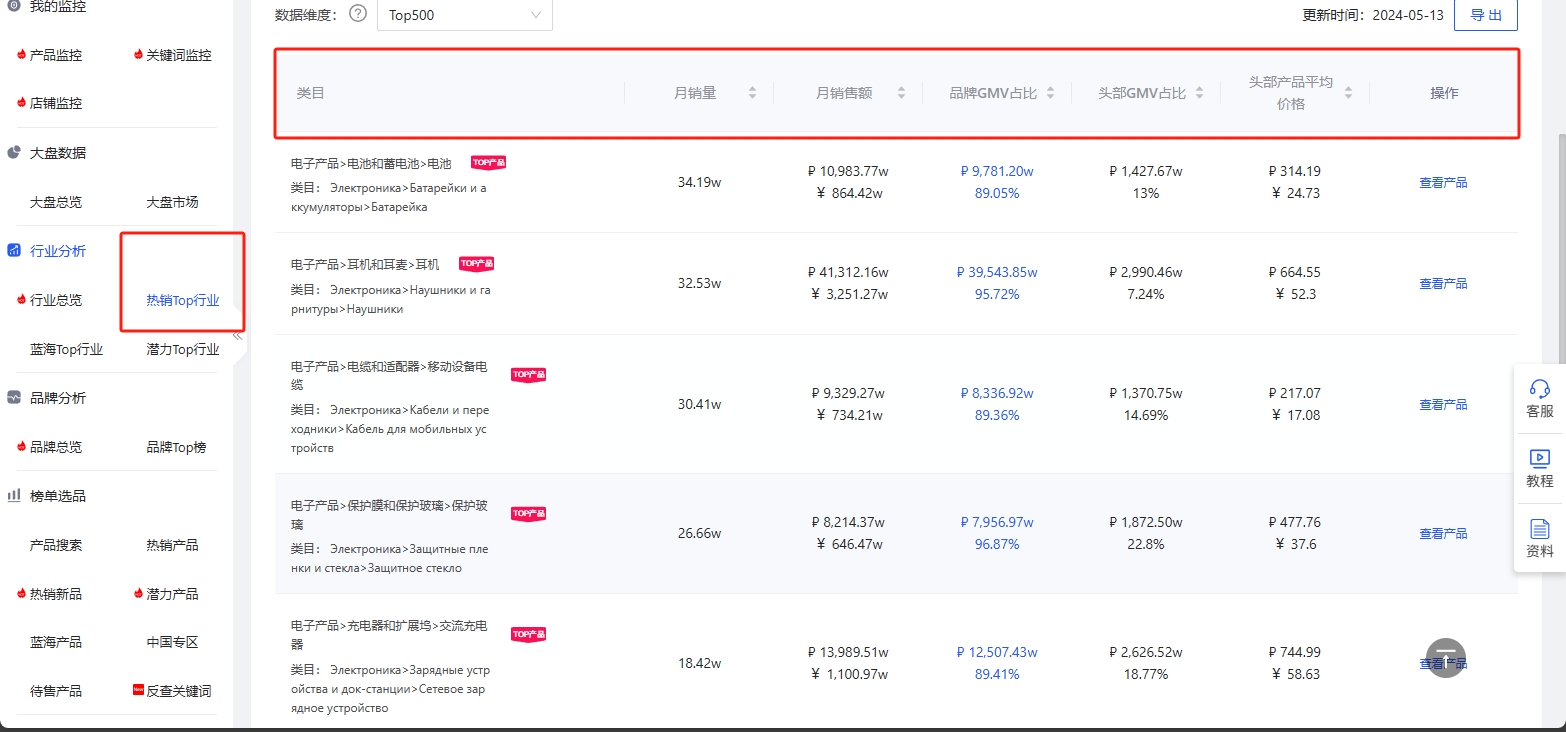The width and height of the screenshot is (1566, 732).
Task: Go to 大盘总览 page
Action: pyautogui.click(x=56, y=202)
